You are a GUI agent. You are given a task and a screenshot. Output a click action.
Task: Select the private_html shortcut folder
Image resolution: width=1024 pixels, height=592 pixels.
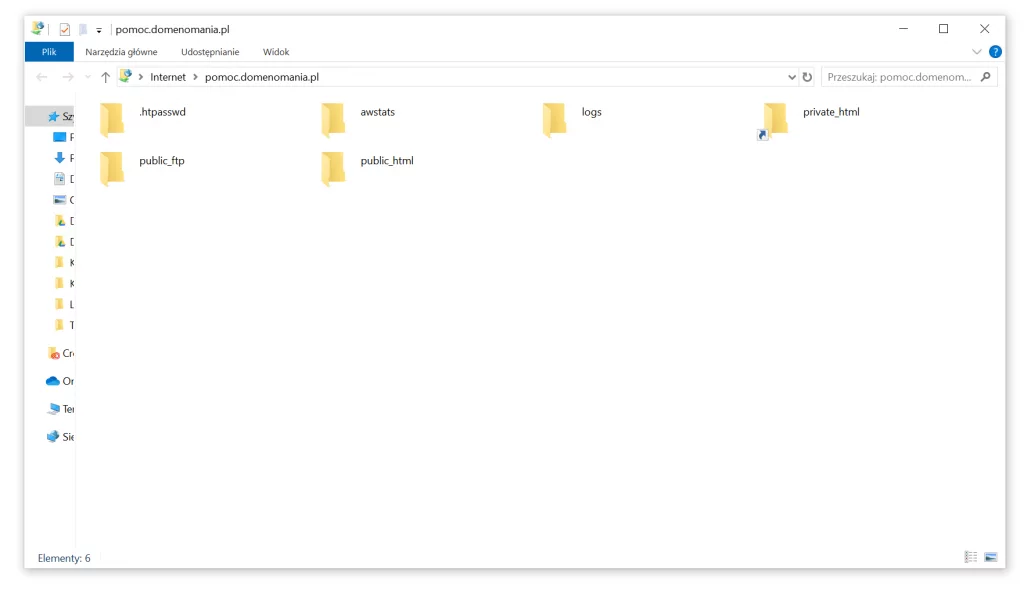coord(808,120)
